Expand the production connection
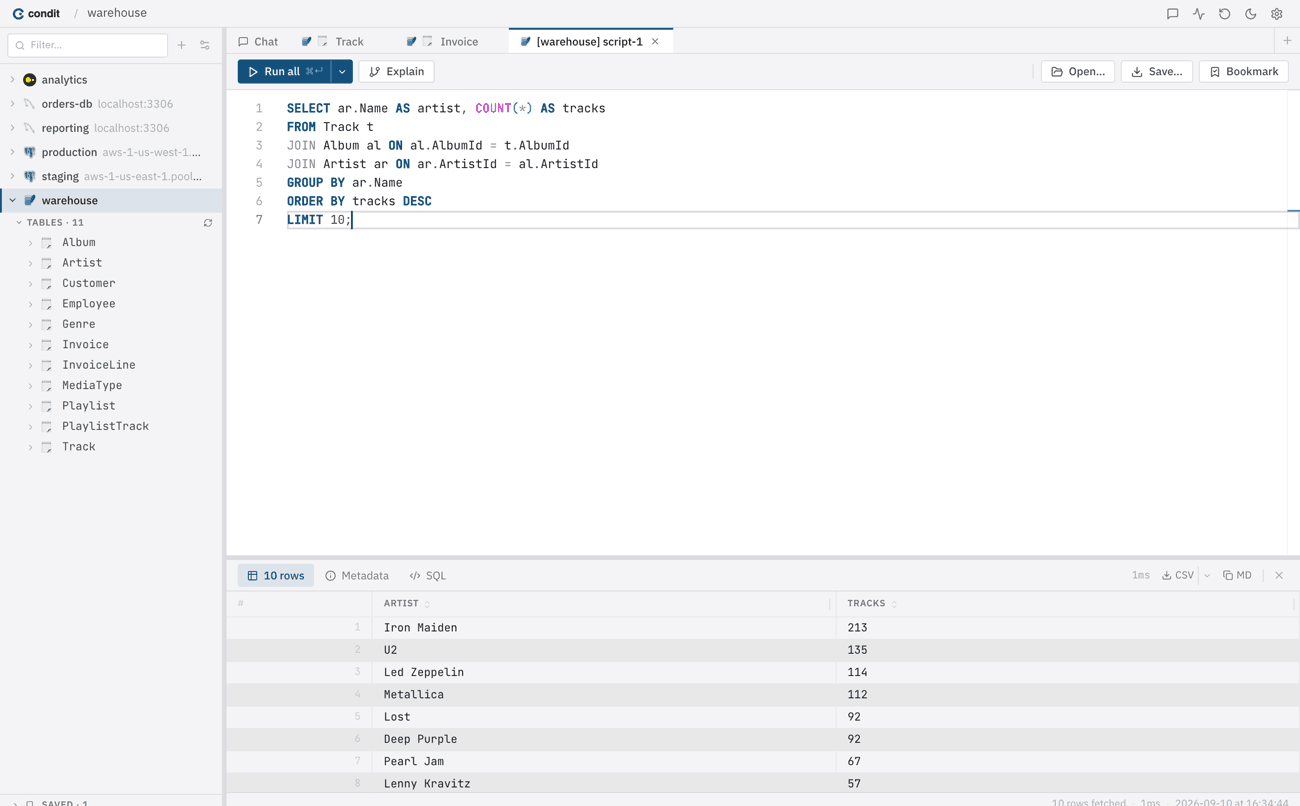Viewport: 1300px width, 806px height. pyautogui.click(x=12, y=152)
